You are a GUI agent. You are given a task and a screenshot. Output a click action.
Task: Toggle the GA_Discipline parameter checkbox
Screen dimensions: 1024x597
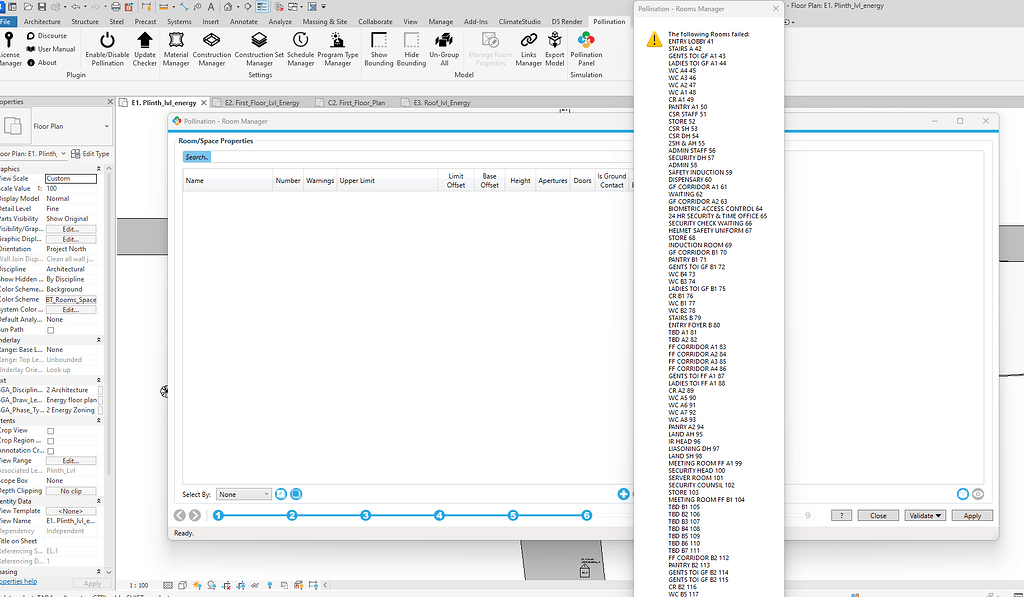pyautogui.click(x=101, y=390)
